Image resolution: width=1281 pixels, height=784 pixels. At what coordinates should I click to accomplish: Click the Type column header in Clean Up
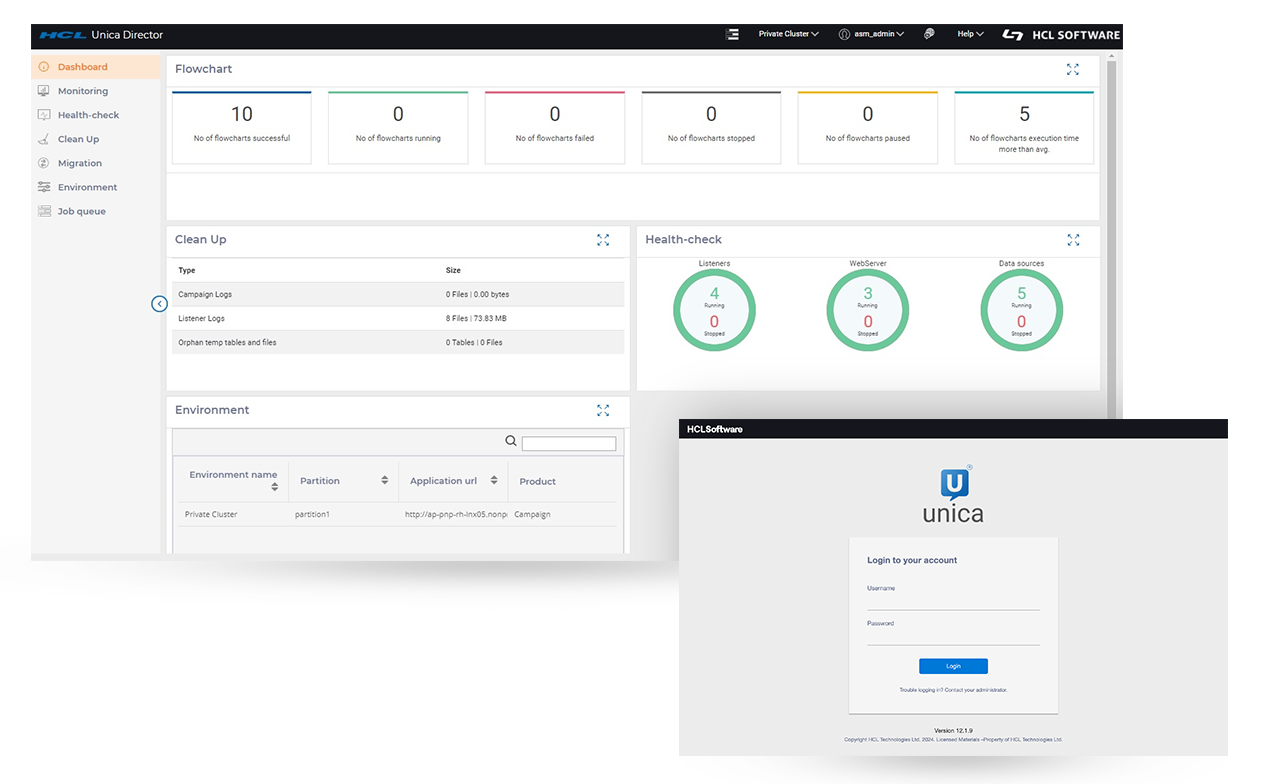click(187, 270)
